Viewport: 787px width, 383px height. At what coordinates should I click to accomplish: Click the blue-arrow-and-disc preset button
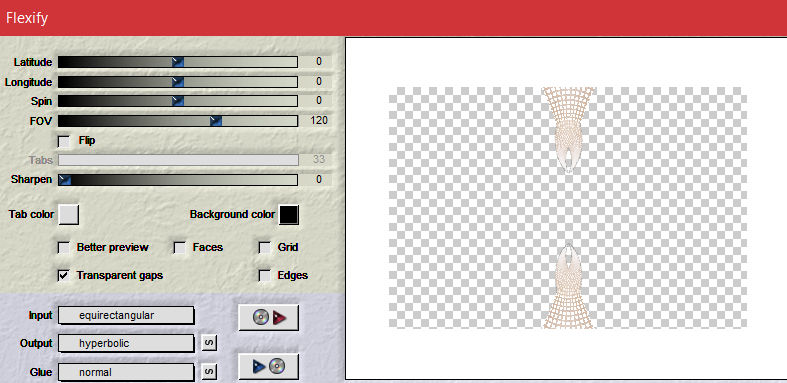click(x=269, y=366)
